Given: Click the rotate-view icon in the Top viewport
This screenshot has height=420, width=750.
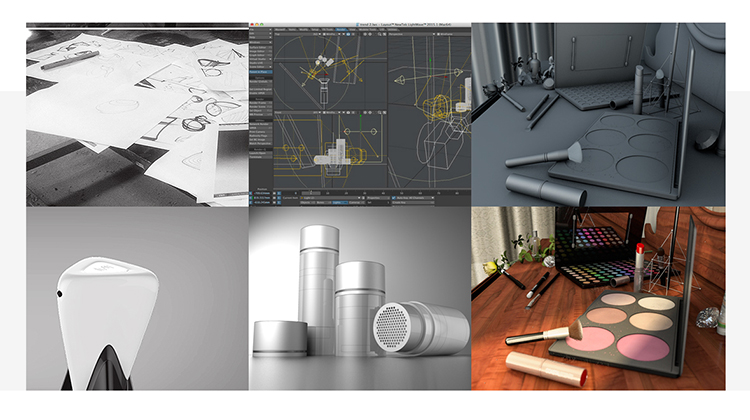Looking at the screenshot, I should click(370, 34).
